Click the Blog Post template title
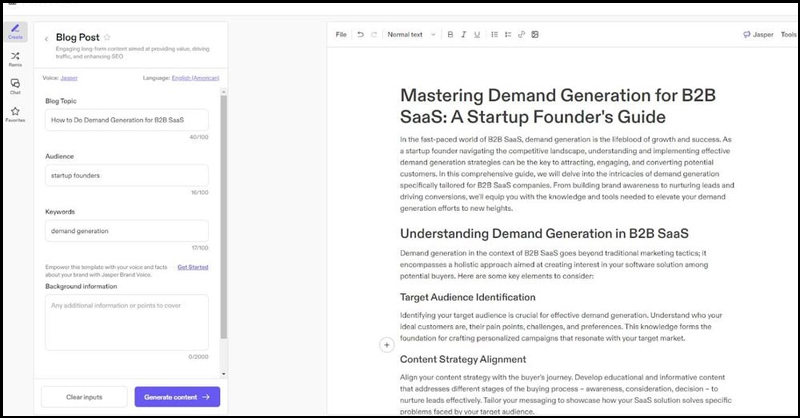Image resolution: width=800 pixels, height=418 pixels. 78,37
